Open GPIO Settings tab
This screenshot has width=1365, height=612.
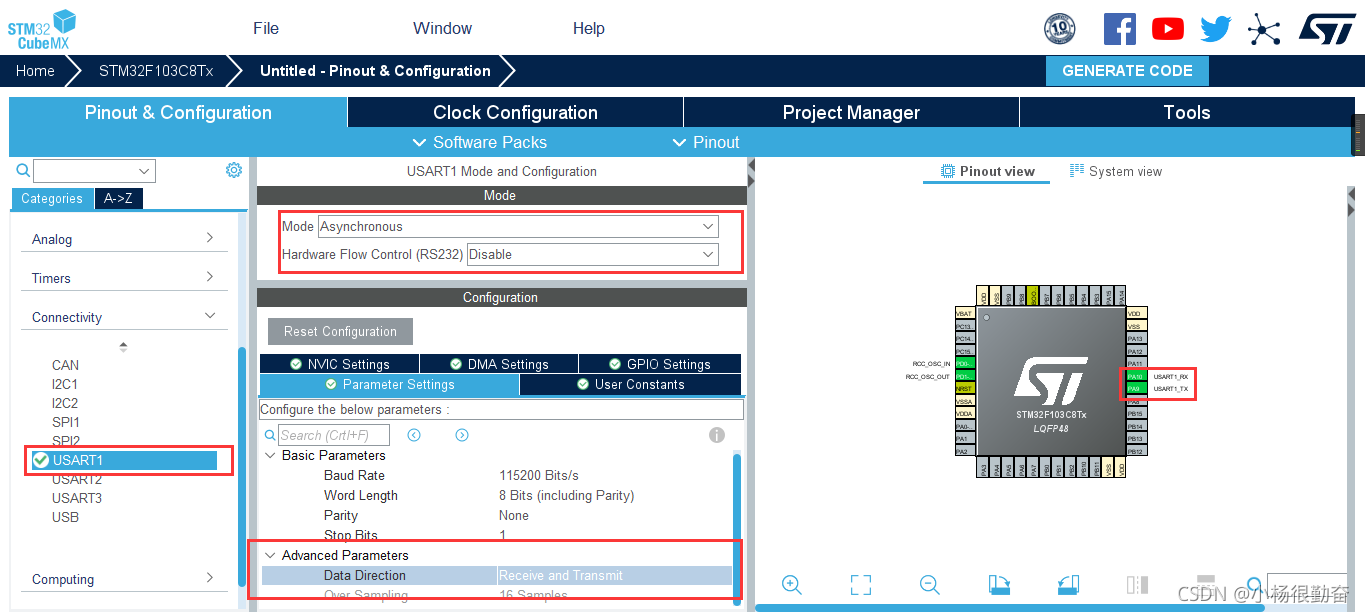(660, 364)
